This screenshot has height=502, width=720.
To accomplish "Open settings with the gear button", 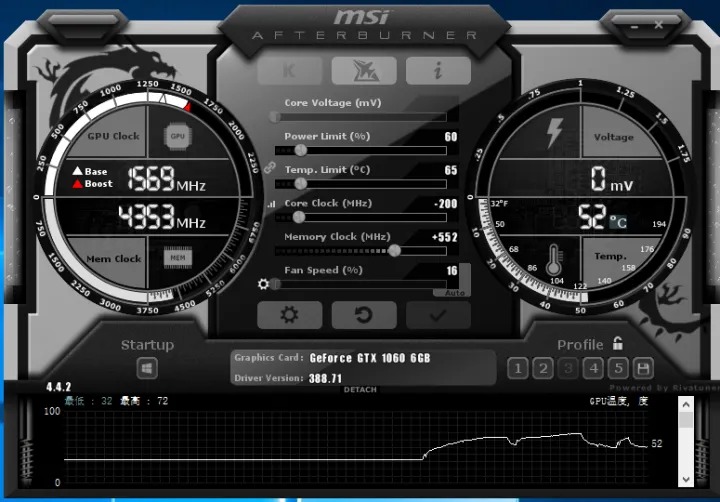I will (x=290, y=315).
